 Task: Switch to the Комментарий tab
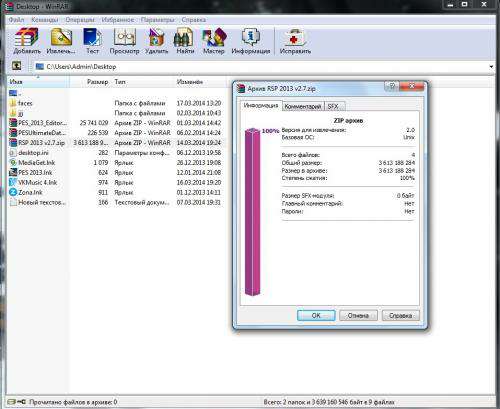pyautogui.click(x=303, y=106)
